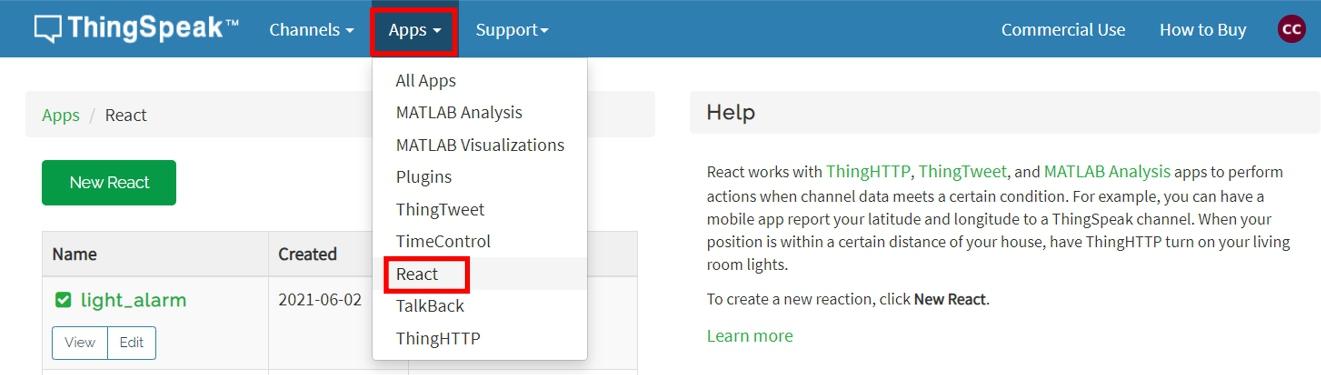The image size is (1321, 375).
Task: Open the Apps breadcrumb link
Action: 61,115
